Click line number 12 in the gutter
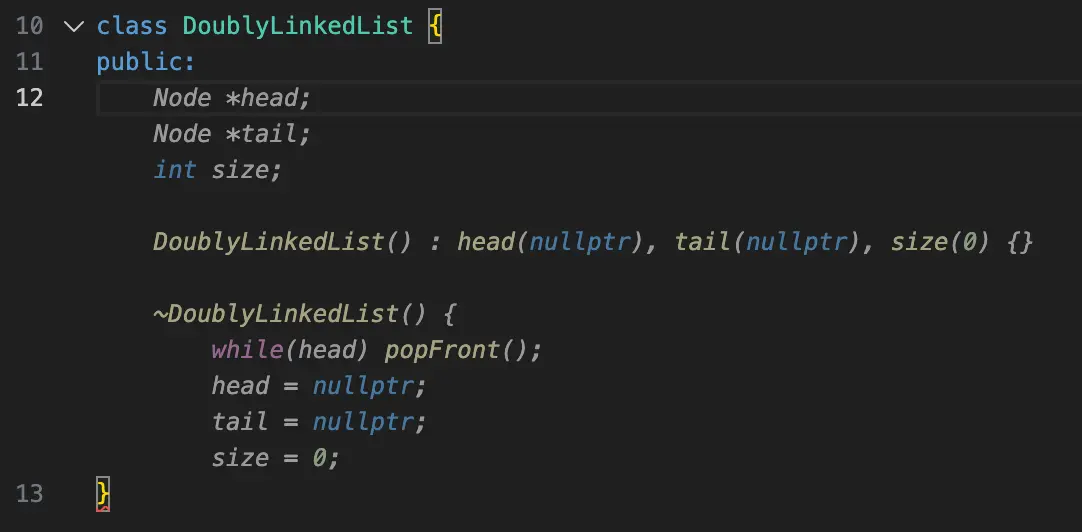The width and height of the screenshot is (1082, 532). [x=30, y=98]
